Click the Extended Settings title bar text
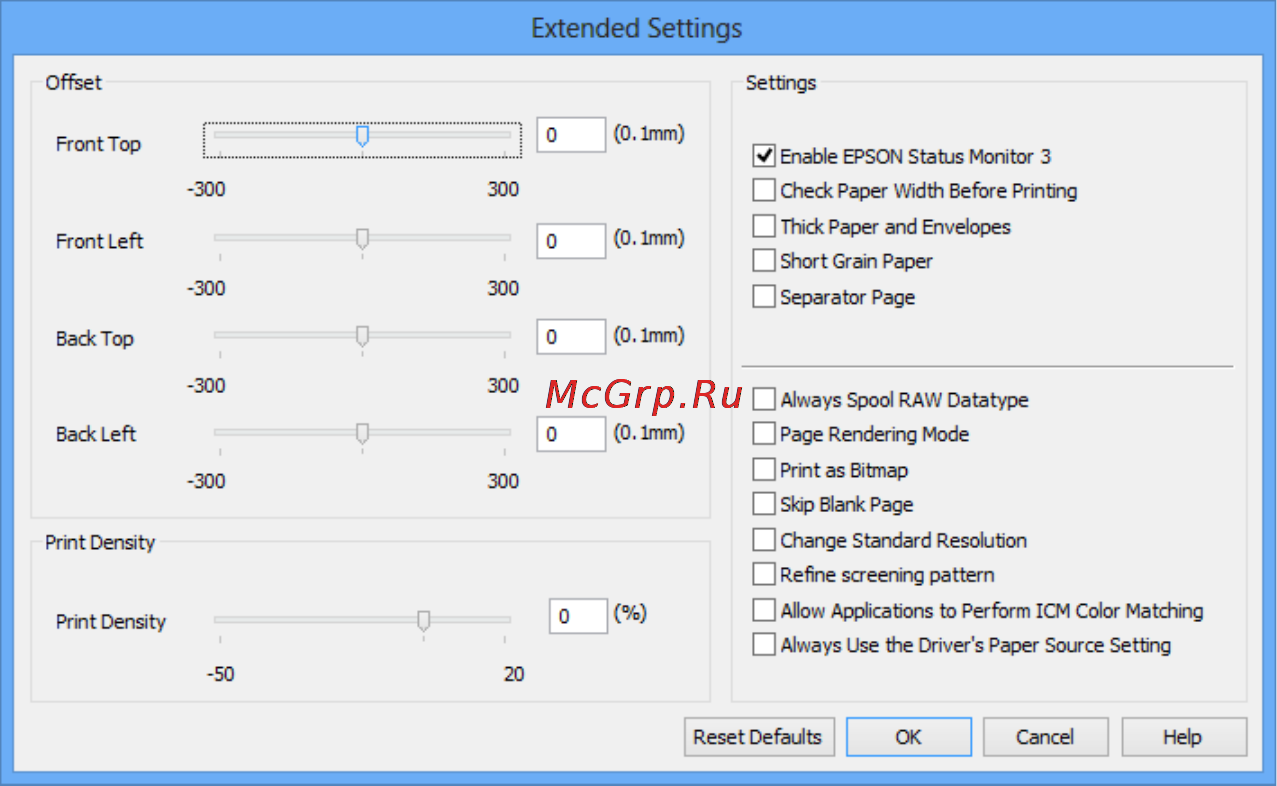 pyautogui.click(x=637, y=27)
